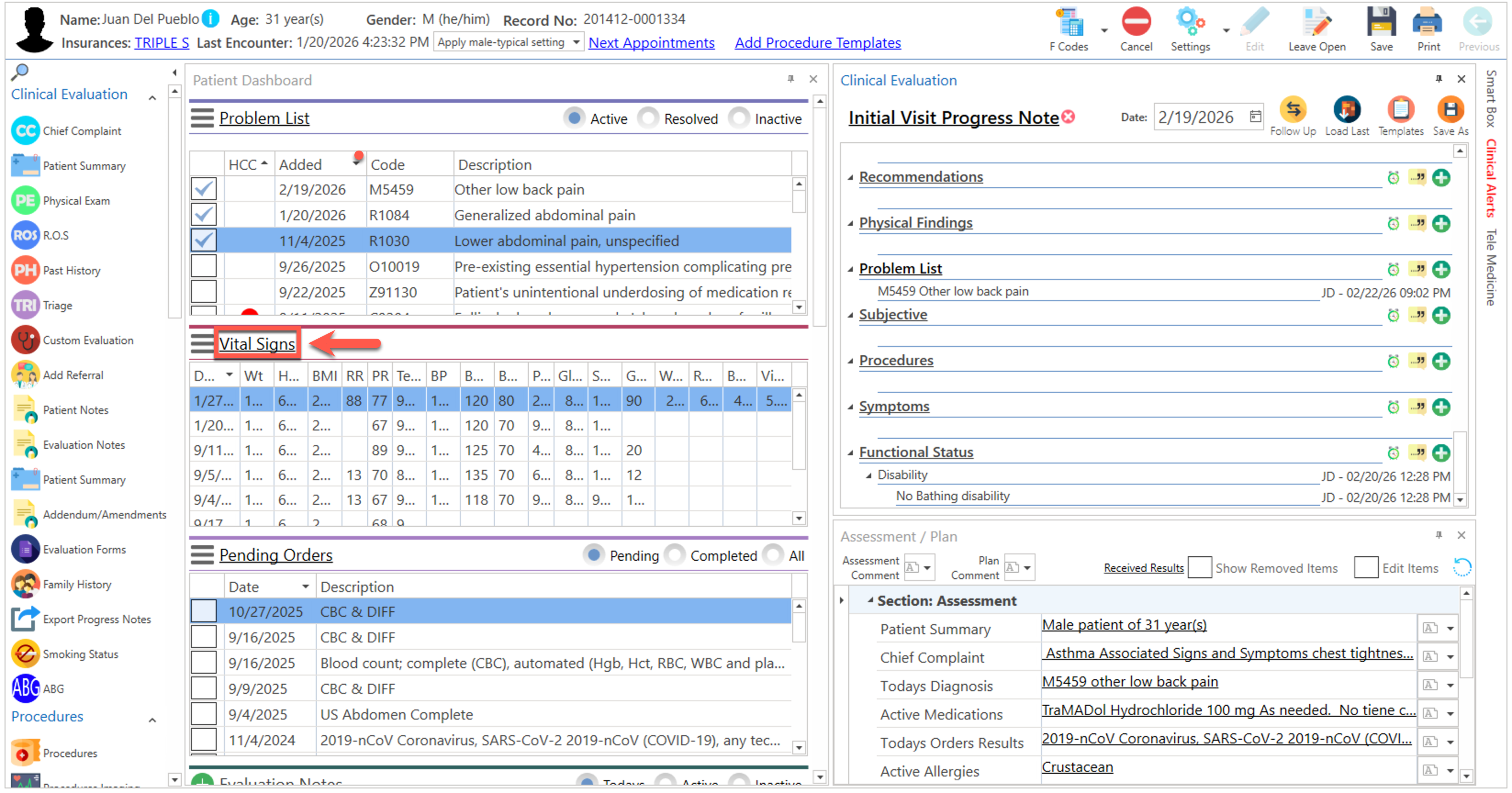
Task: Open the Clinical Alerts side tab
Action: pyautogui.click(x=1491, y=179)
